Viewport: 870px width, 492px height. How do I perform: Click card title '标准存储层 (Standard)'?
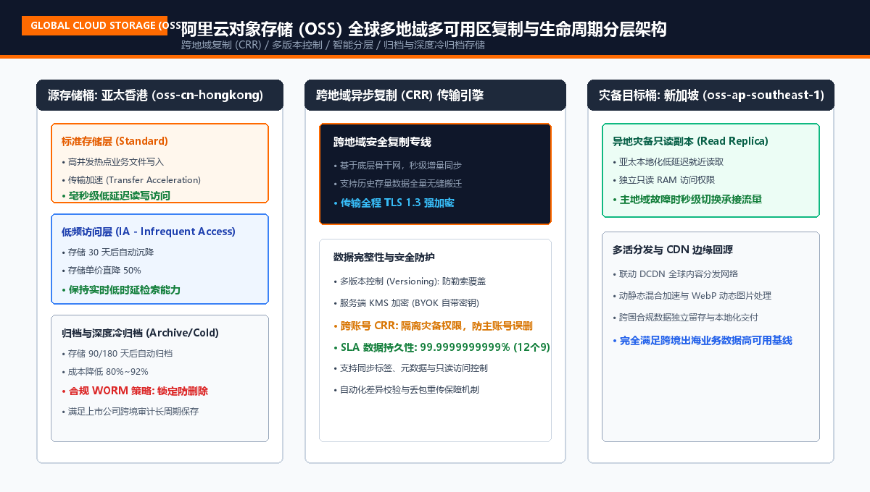coord(115,141)
